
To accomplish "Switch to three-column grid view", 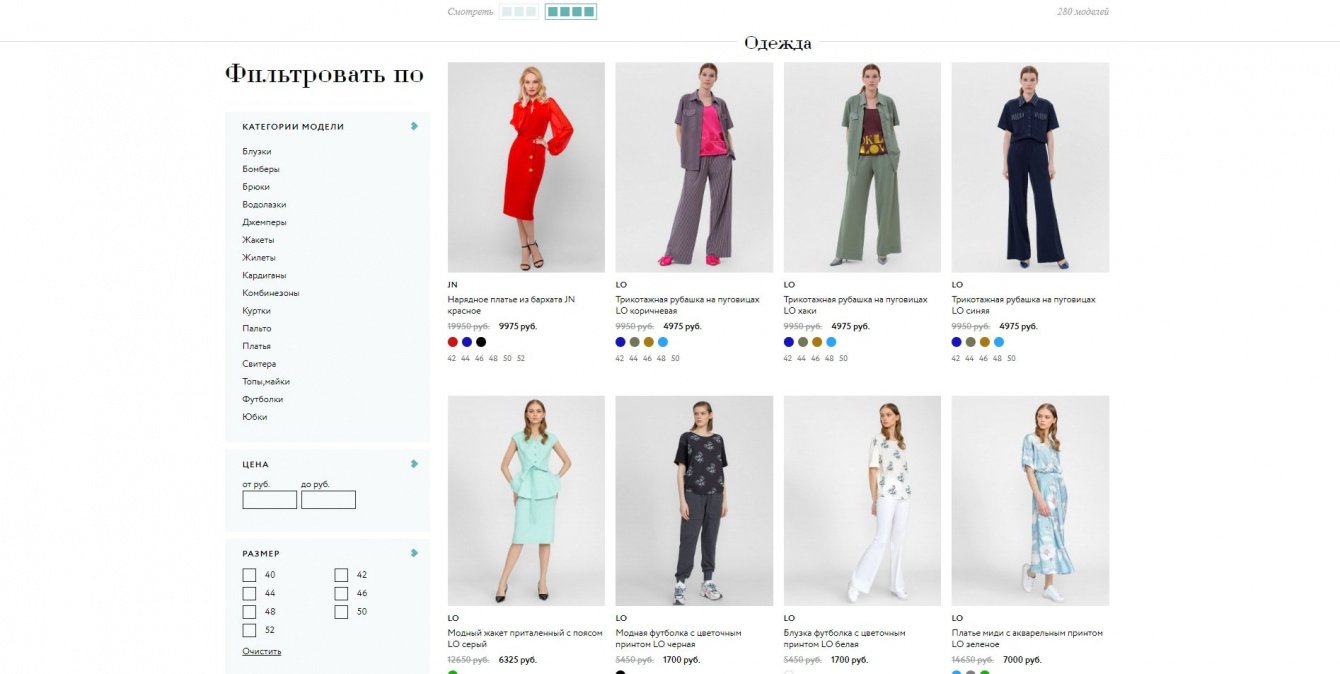I will pos(519,12).
